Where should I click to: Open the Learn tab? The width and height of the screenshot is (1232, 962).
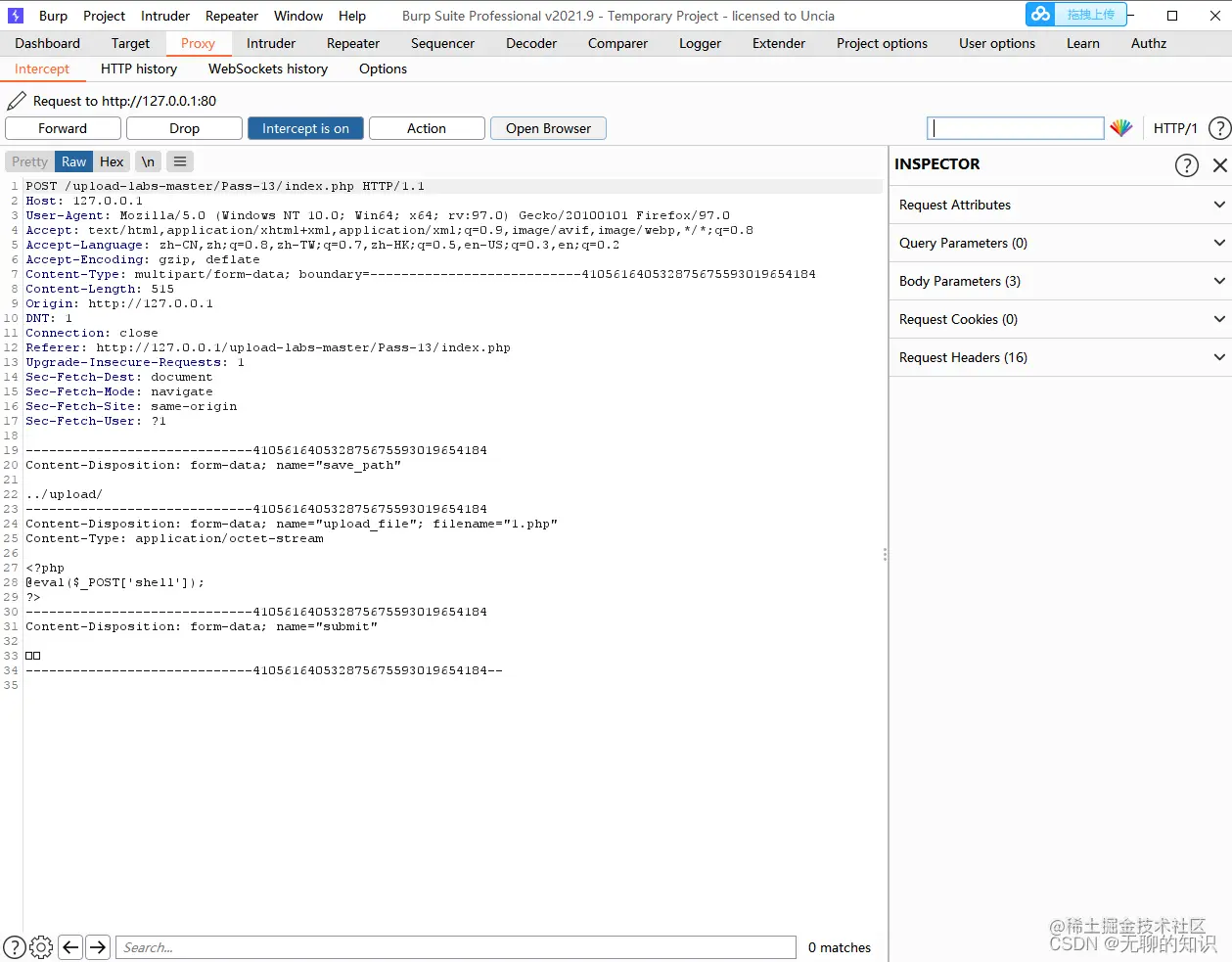click(x=1083, y=43)
